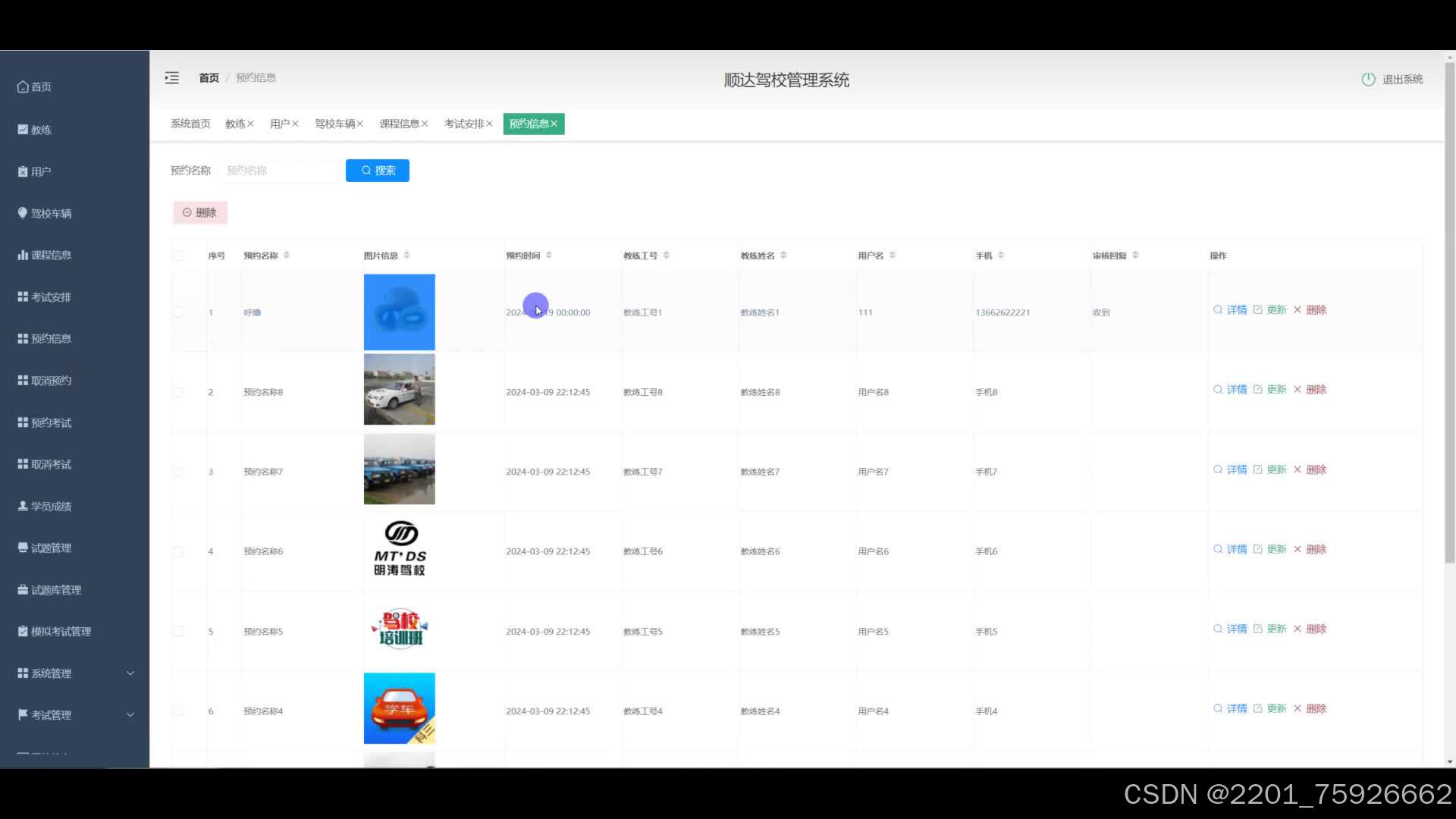Switch to the 系统首页 tab

click(190, 124)
